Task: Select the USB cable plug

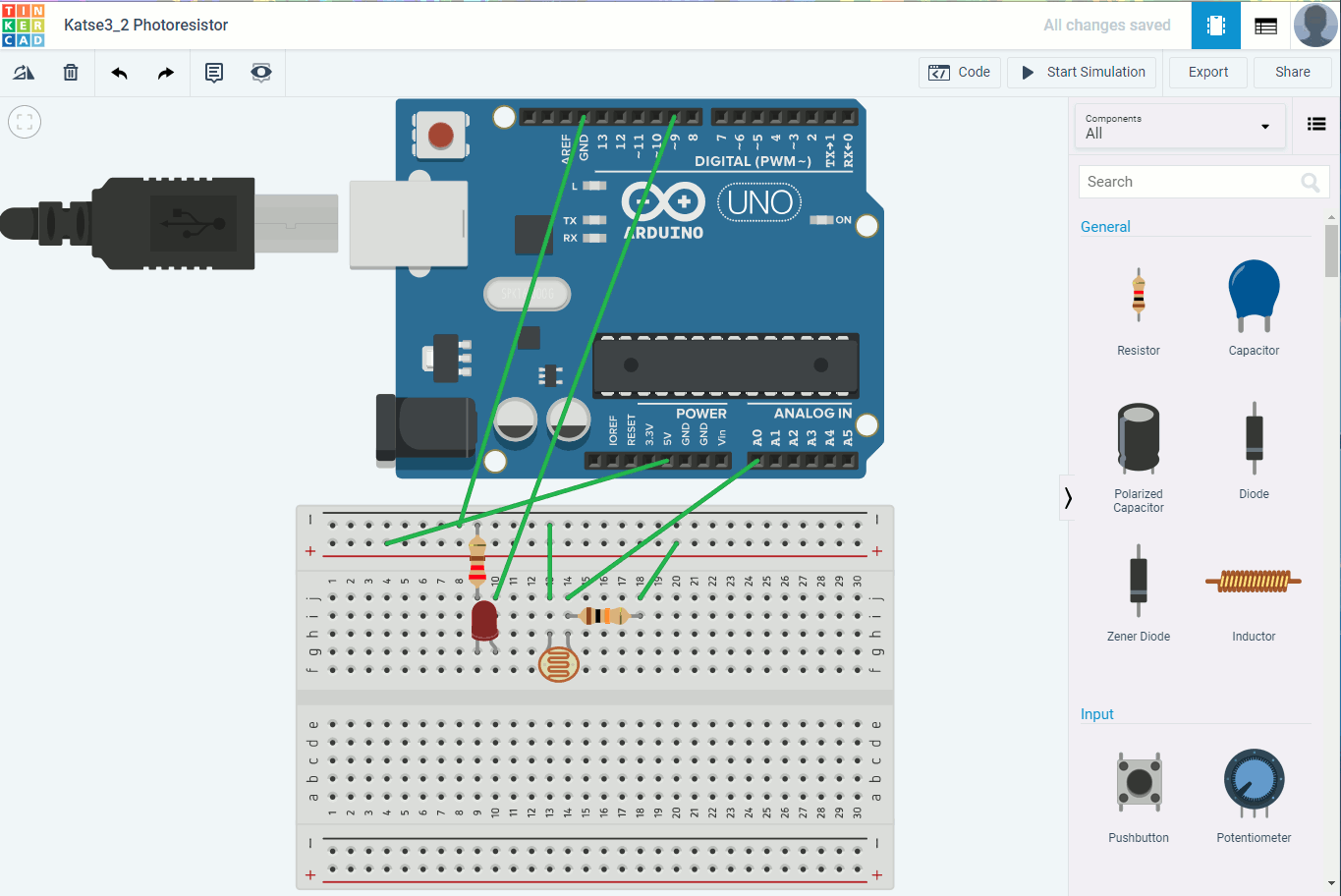Action: point(169,223)
